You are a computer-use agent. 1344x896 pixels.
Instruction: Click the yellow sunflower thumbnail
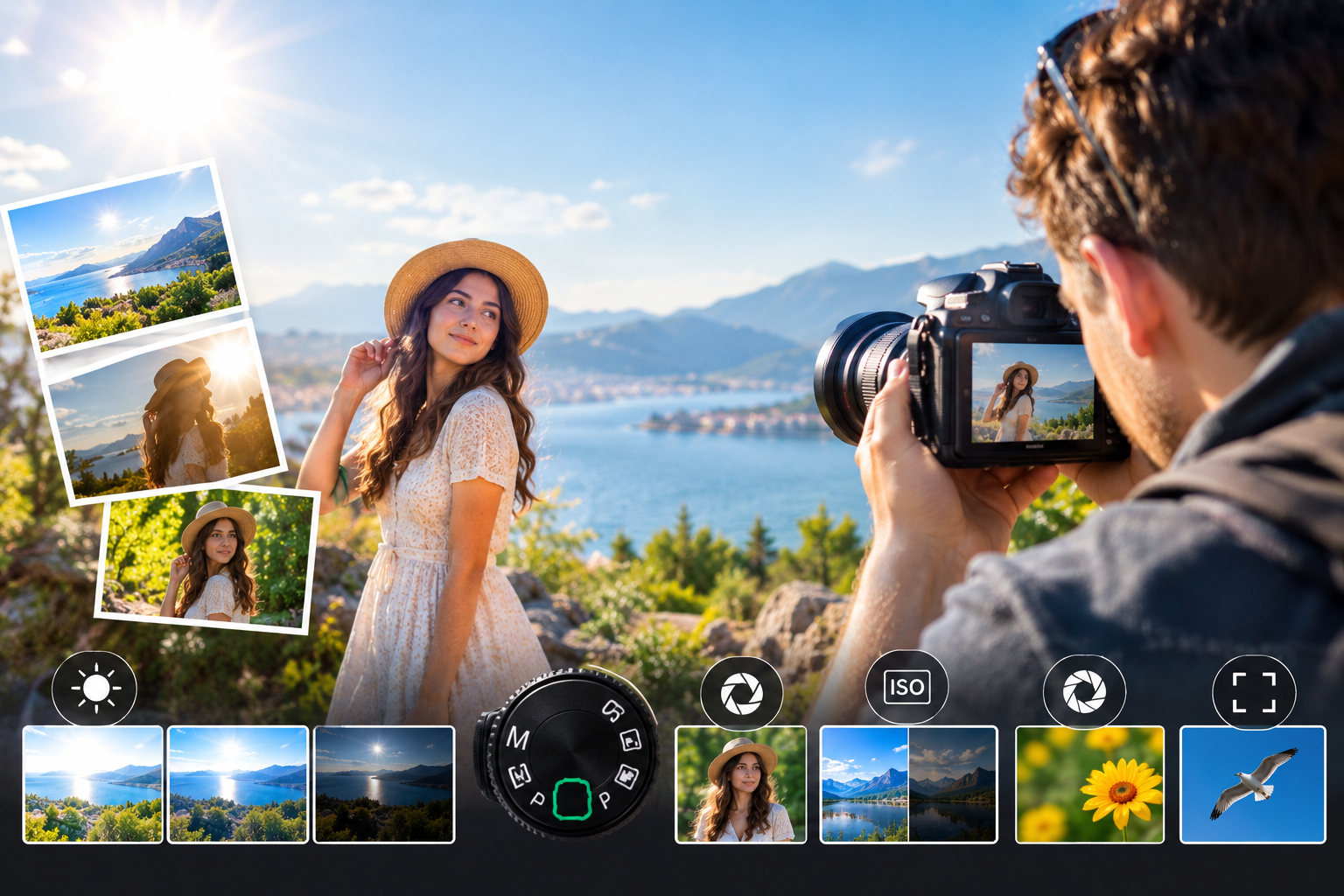click(x=1089, y=785)
